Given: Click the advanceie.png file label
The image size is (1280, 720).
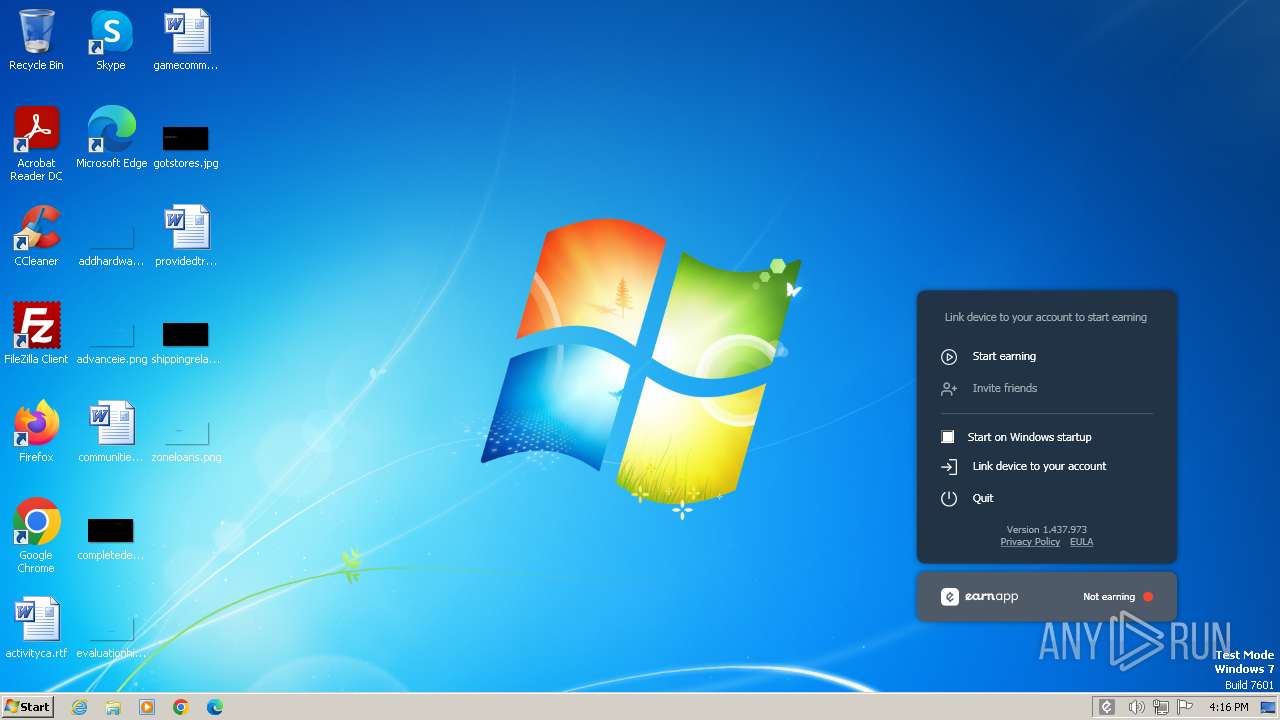Looking at the screenshot, I should [111, 359].
